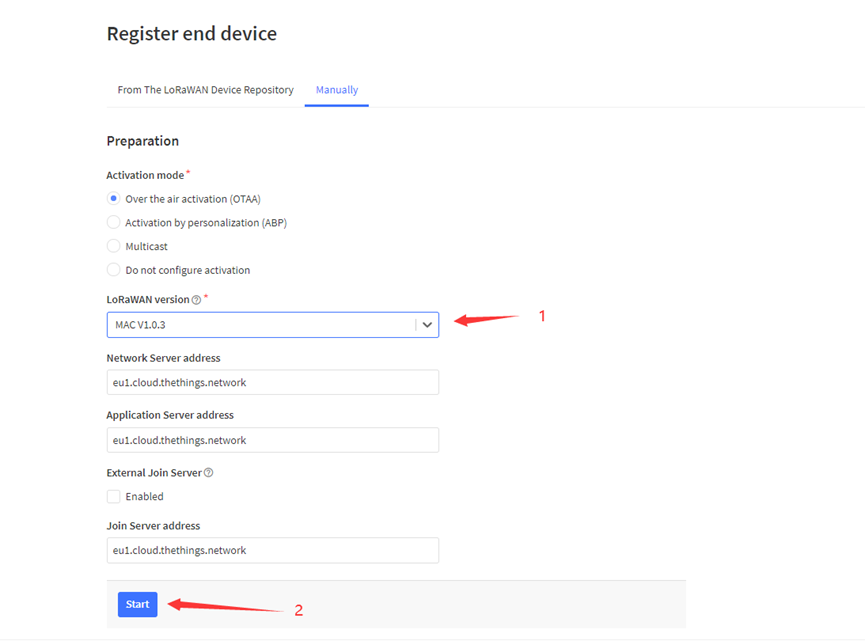The image size is (865, 641).
Task: Click the Multicast label text
Action: 147,247
